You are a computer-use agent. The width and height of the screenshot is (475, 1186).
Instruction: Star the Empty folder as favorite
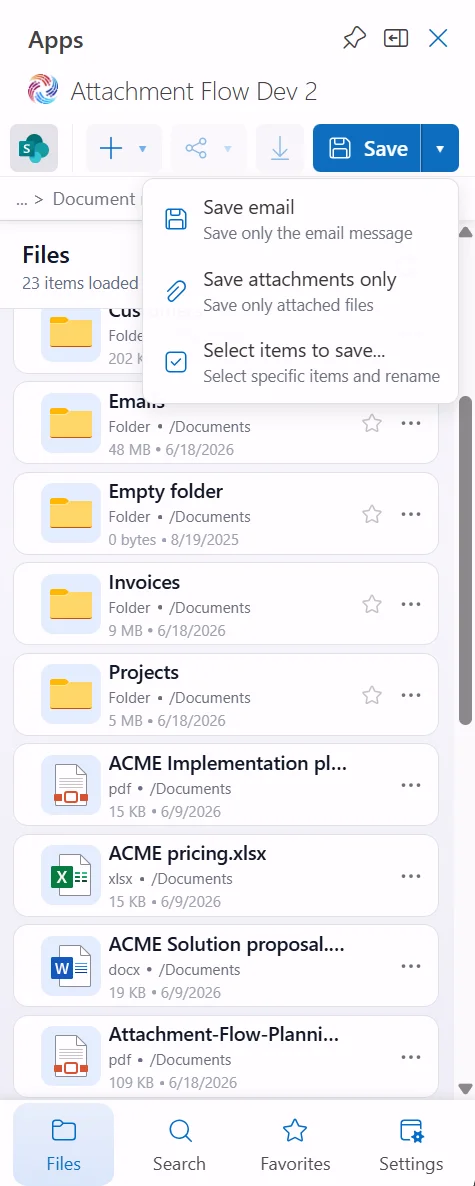click(371, 514)
